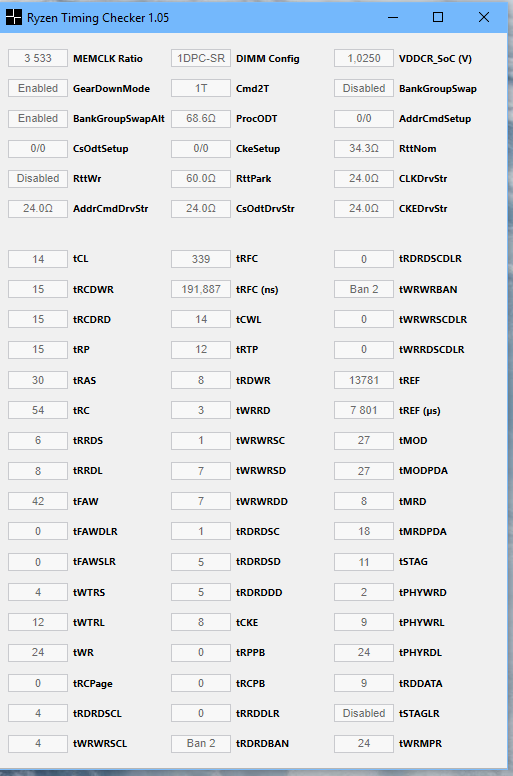Click the tWTRS value field

38,592
